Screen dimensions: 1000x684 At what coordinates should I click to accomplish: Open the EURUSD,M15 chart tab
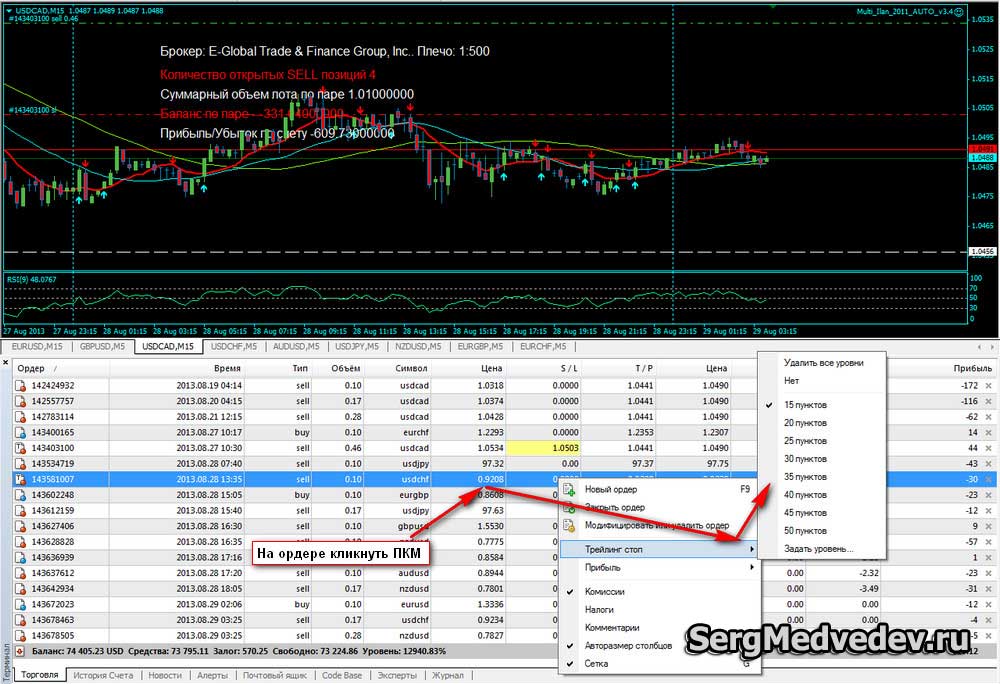pyautogui.click(x=35, y=347)
